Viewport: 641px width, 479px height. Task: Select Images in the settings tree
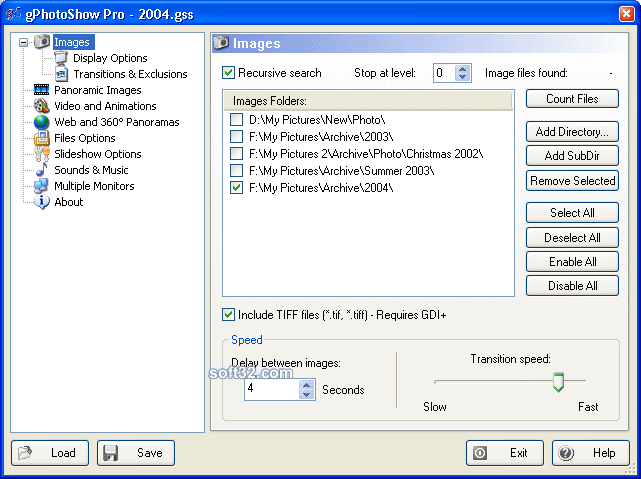coord(72,42)
